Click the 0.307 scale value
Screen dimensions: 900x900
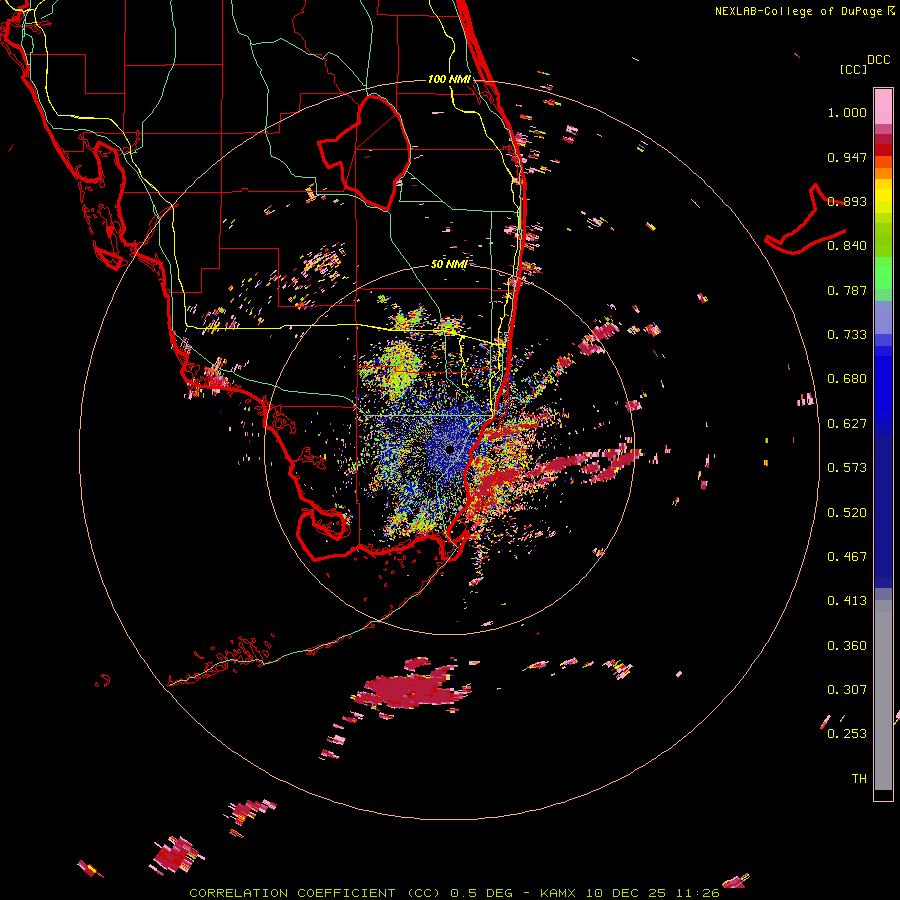tap(847, 690)
